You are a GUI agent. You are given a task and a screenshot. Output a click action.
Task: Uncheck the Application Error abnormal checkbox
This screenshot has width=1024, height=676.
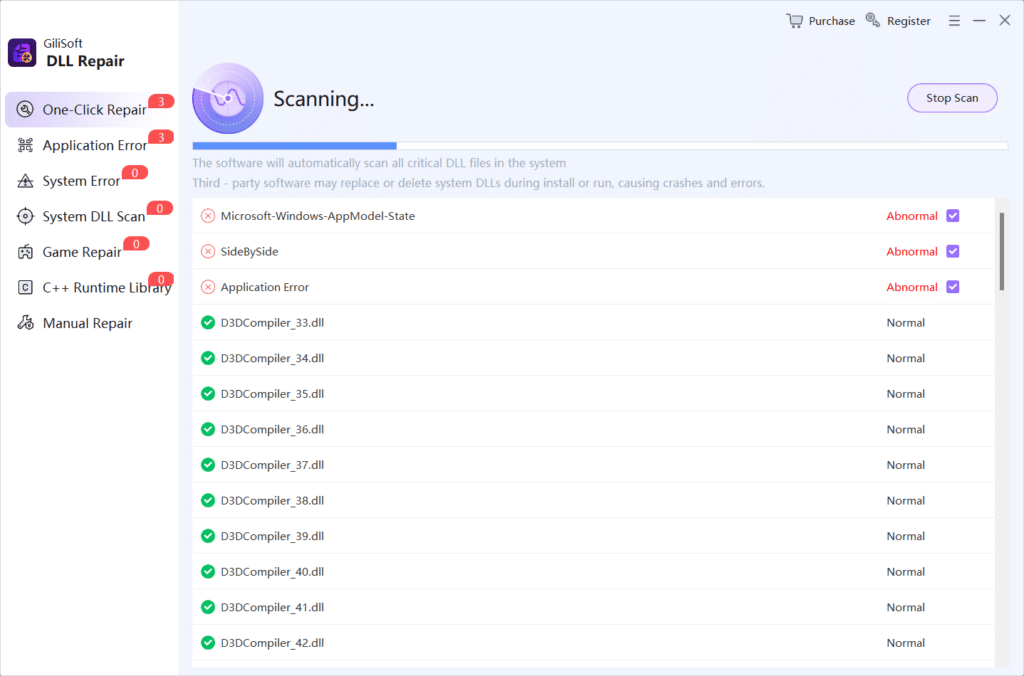point(952,287)
